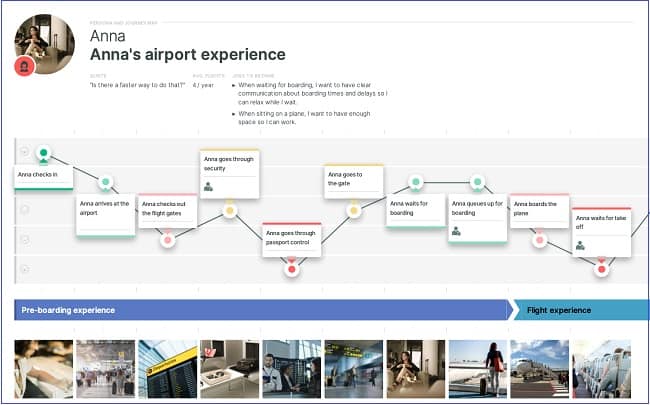This screenshot has height=405, width=650.
Task: Select red marker below passport control card
Action: click(x=292, y=269)
